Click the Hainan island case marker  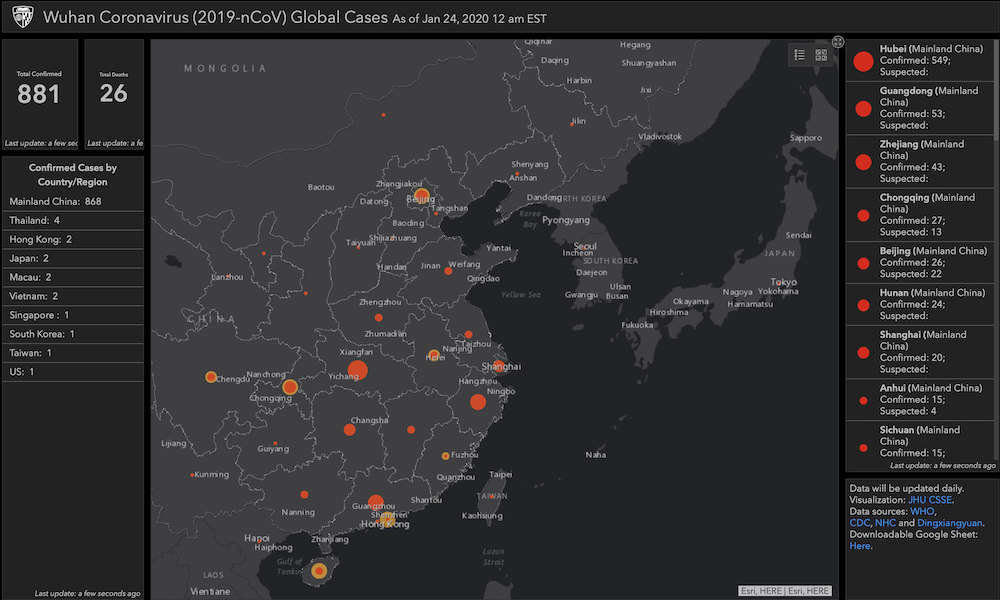tap(319, 570)
